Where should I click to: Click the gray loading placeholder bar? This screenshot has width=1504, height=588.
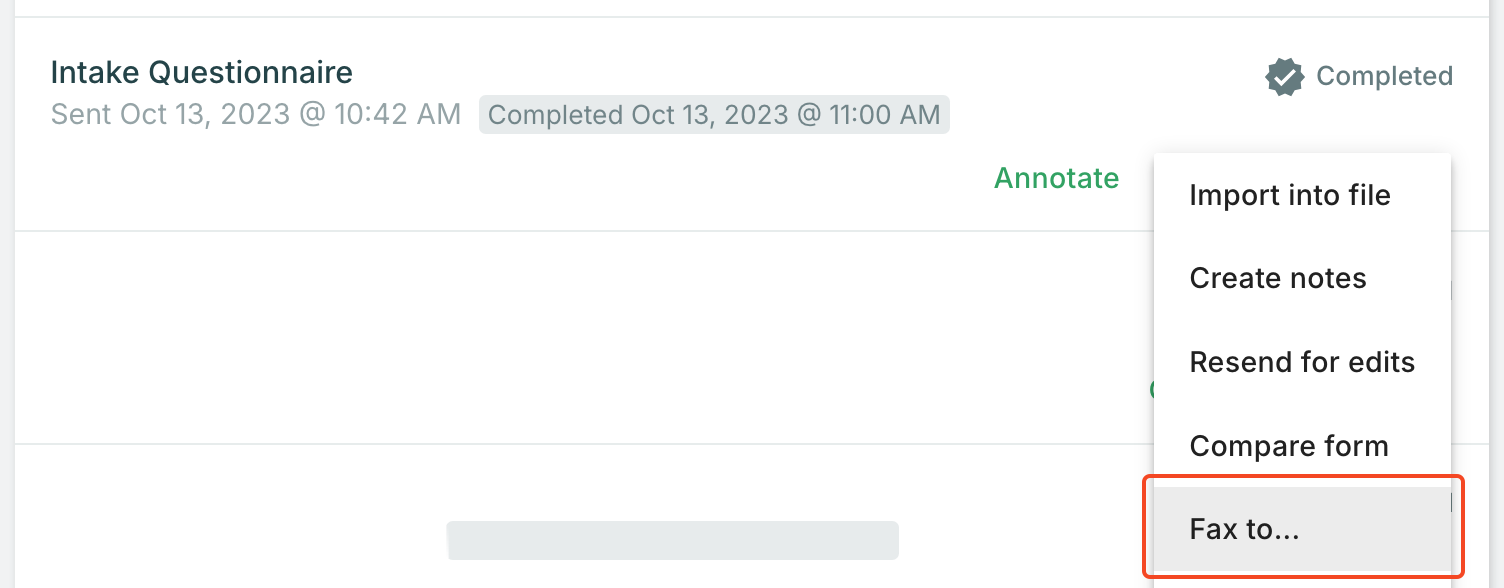(672, 540)
